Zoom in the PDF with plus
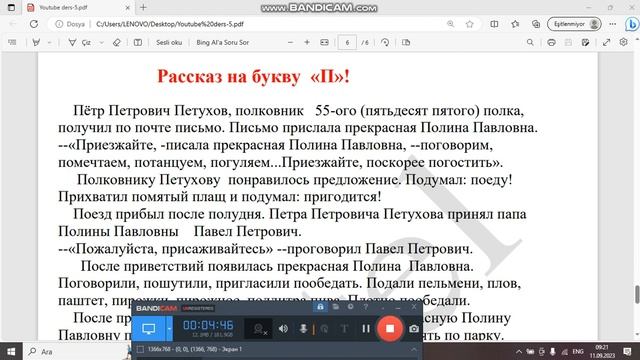The image size is (640, 360). [x=307, y=42]
